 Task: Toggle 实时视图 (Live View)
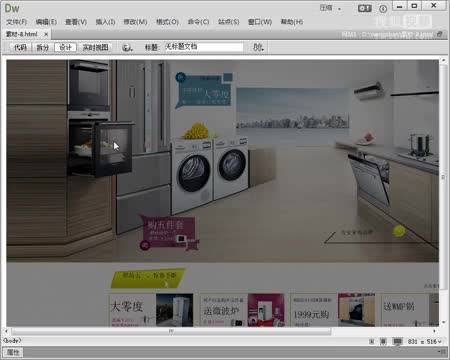(95, 47)
